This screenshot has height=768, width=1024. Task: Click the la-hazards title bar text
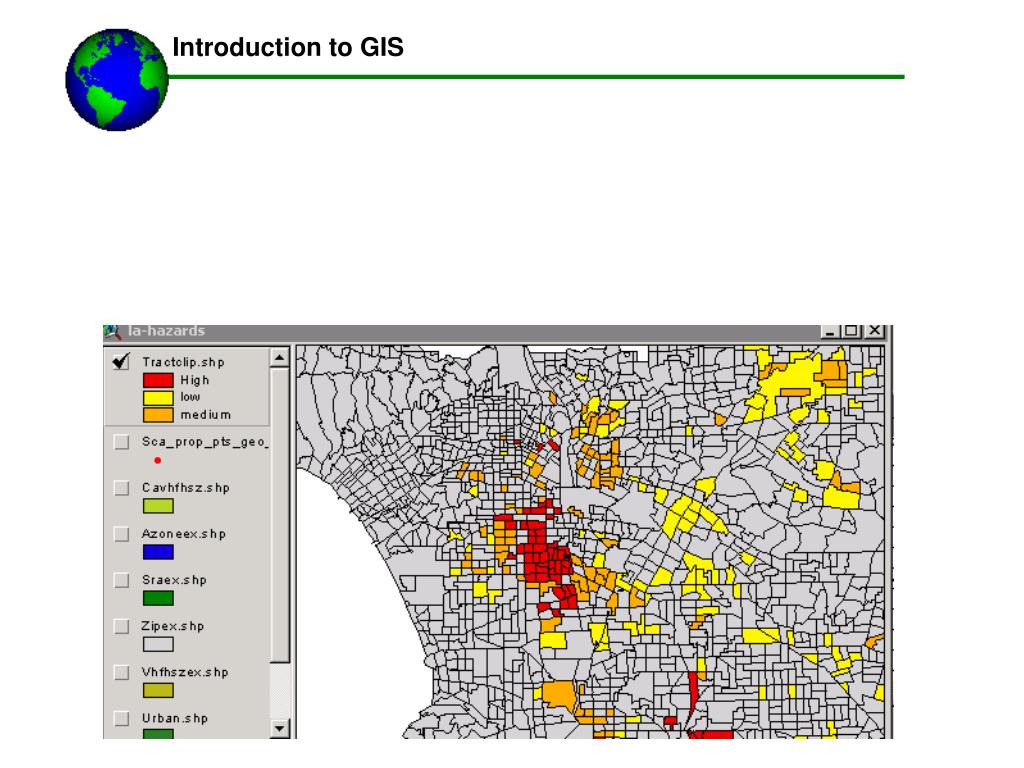coord(167,331)
